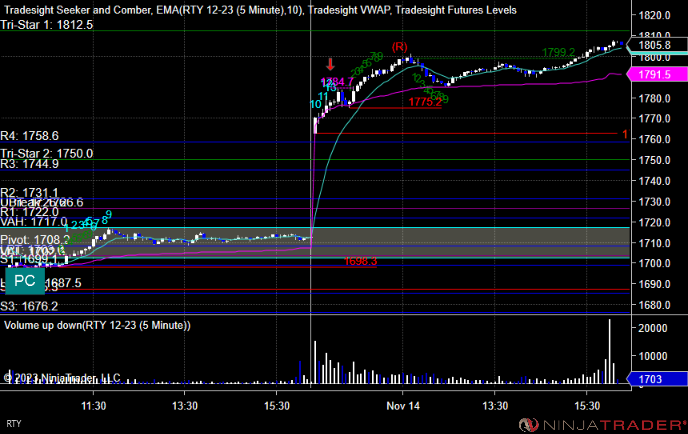The width and height of the screenshot is (688, 434).
Task: Click the 'RTY' instrument label at bottom left
Action: (x=14, y=423)
